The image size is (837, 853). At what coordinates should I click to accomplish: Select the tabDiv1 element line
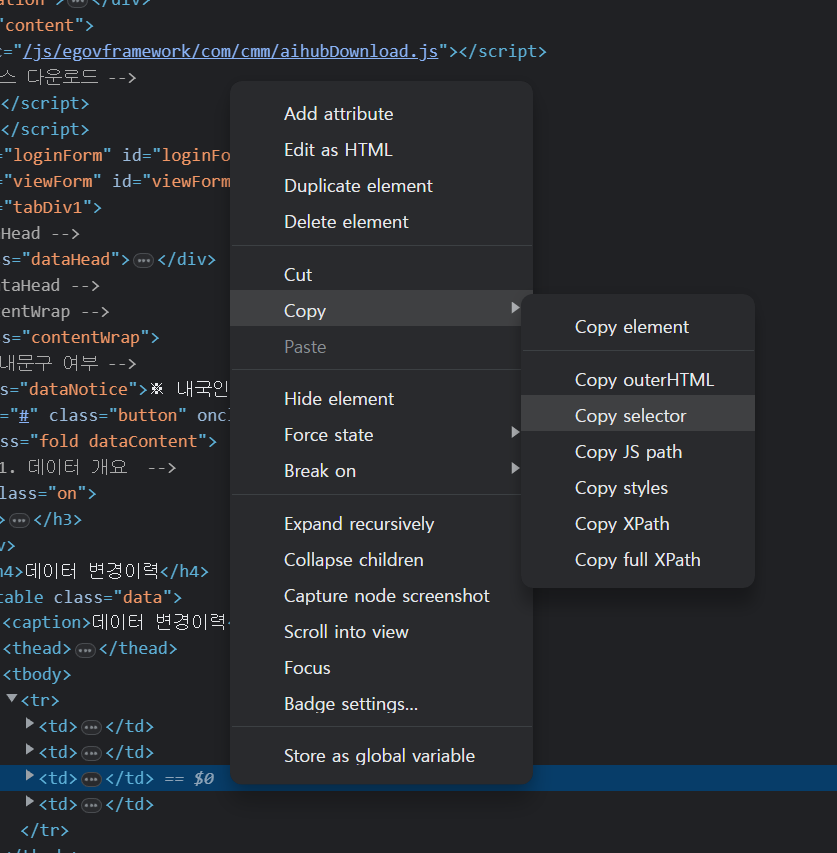[51, 207]
